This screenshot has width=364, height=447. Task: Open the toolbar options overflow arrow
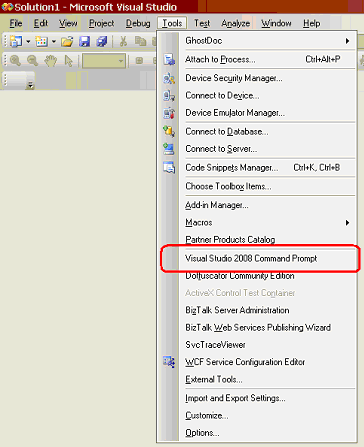click(30, 86)
